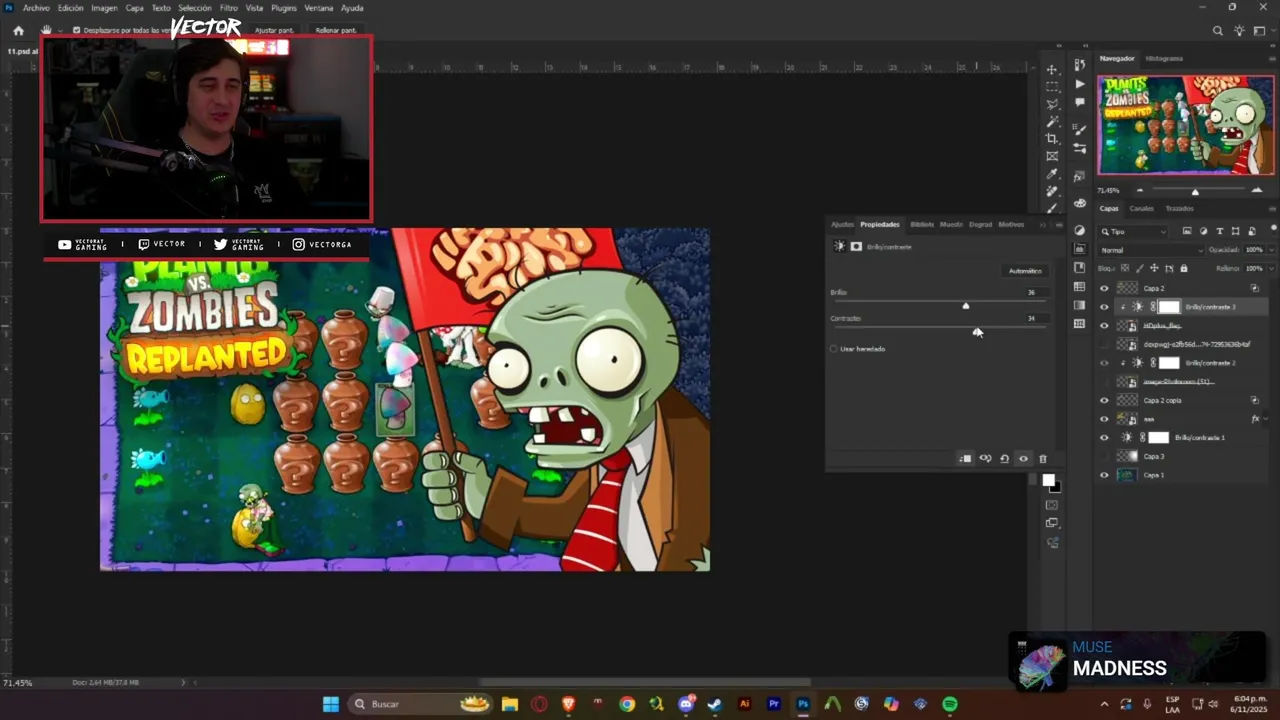Click the Navigator zoom slider handle
The width and height of the screenshot is (1280, 720).
pyautogui.click(x=1194, y=192)
